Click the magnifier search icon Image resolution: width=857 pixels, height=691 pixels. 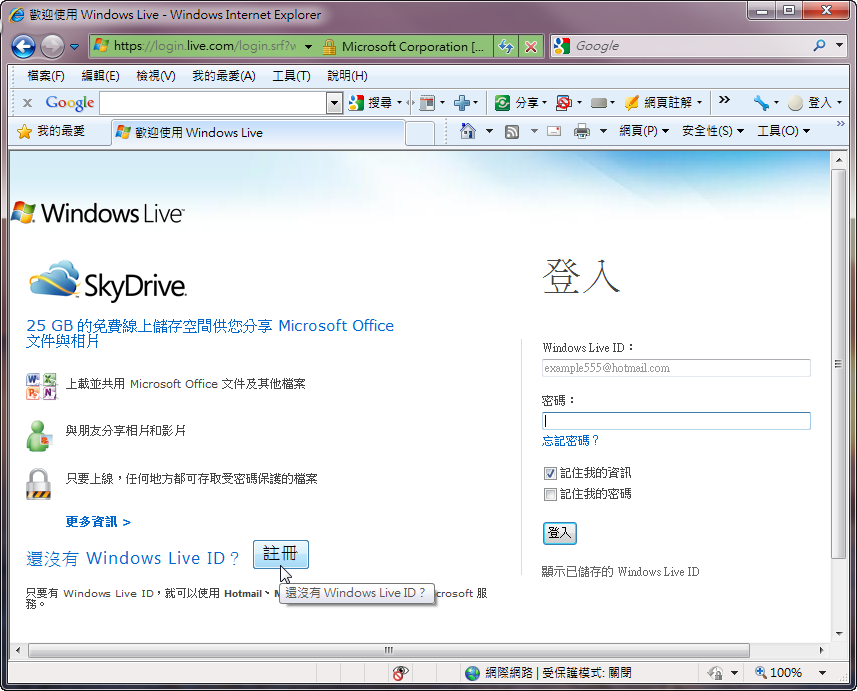click(x=819, y=46)
